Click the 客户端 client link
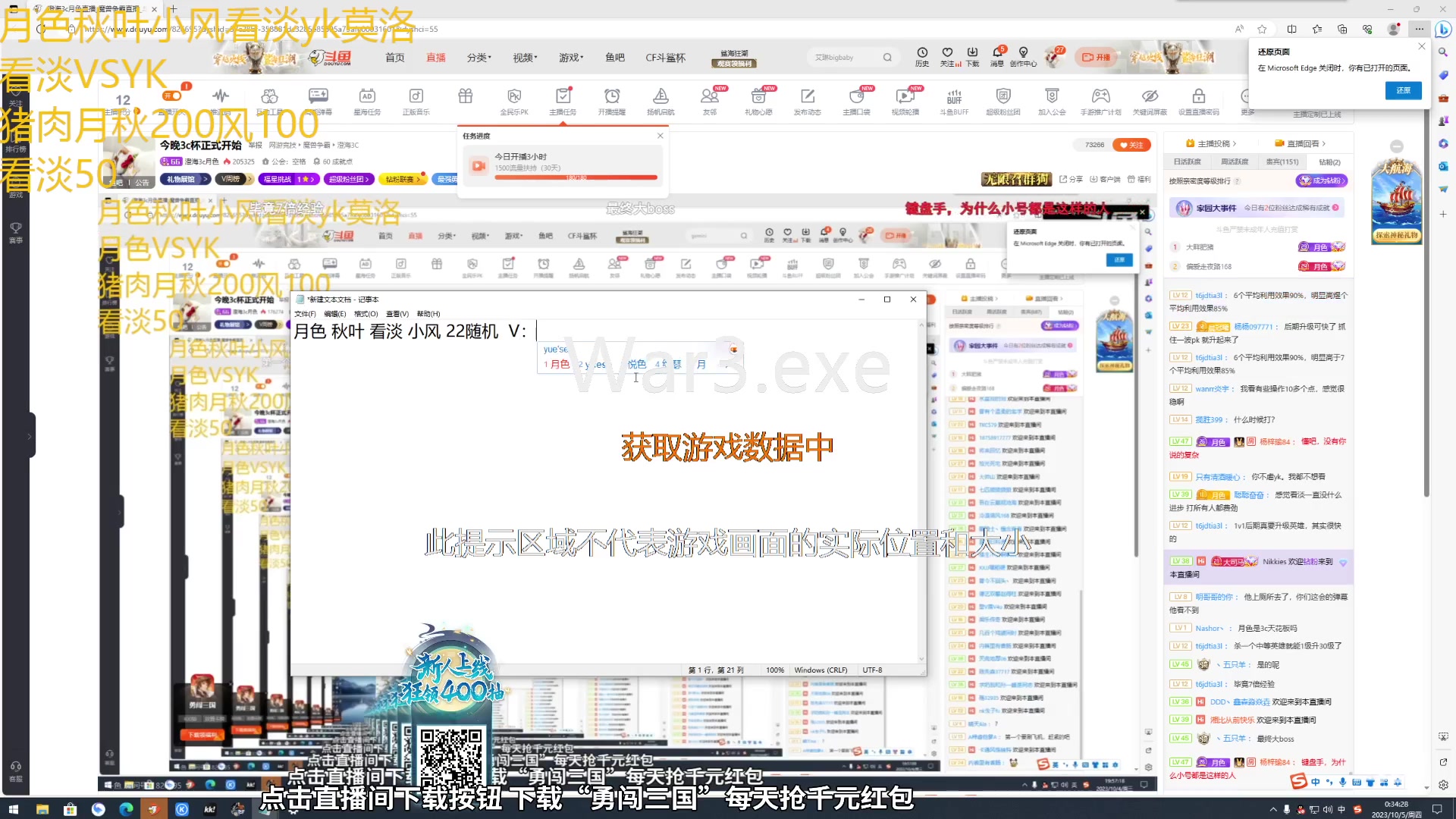Screen dimensions: 1456x819 coord(1105,180)
